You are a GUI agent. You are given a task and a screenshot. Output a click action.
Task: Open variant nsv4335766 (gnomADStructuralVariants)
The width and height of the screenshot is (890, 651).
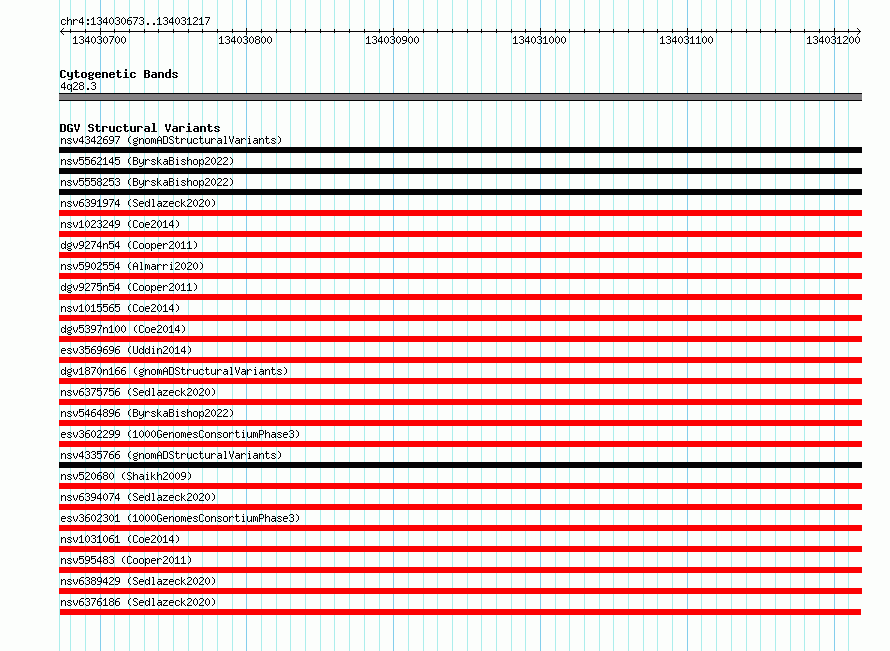(x=171, y=455)
